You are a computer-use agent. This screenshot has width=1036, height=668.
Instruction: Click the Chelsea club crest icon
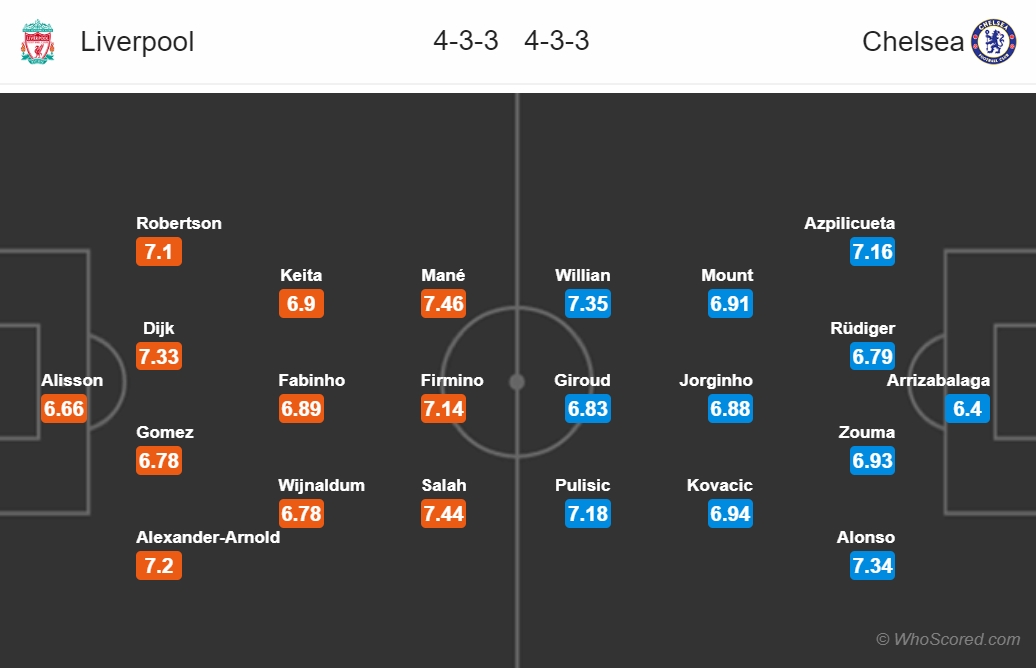point(993,41)
